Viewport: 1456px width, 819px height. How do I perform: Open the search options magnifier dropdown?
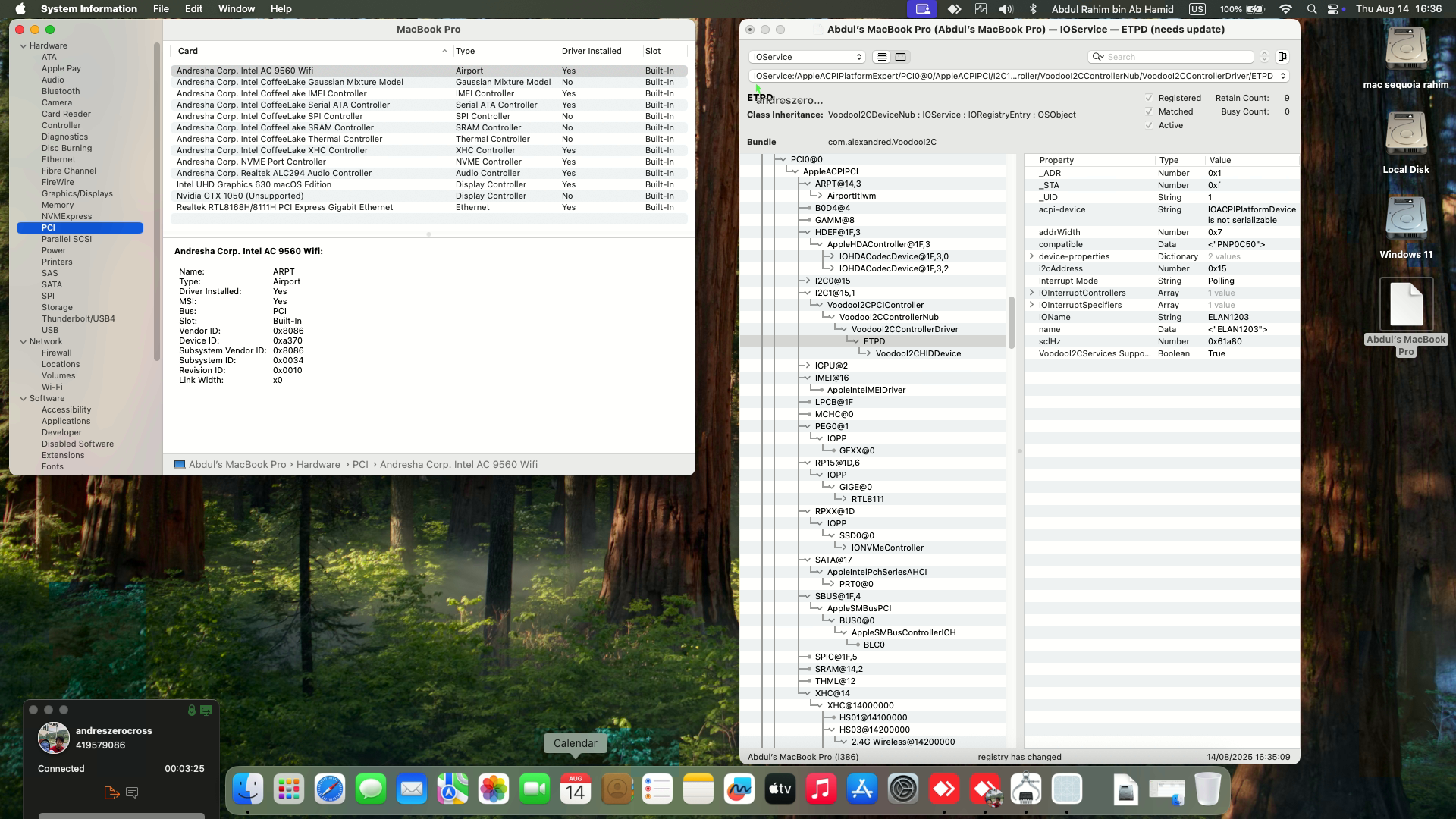1097,57
